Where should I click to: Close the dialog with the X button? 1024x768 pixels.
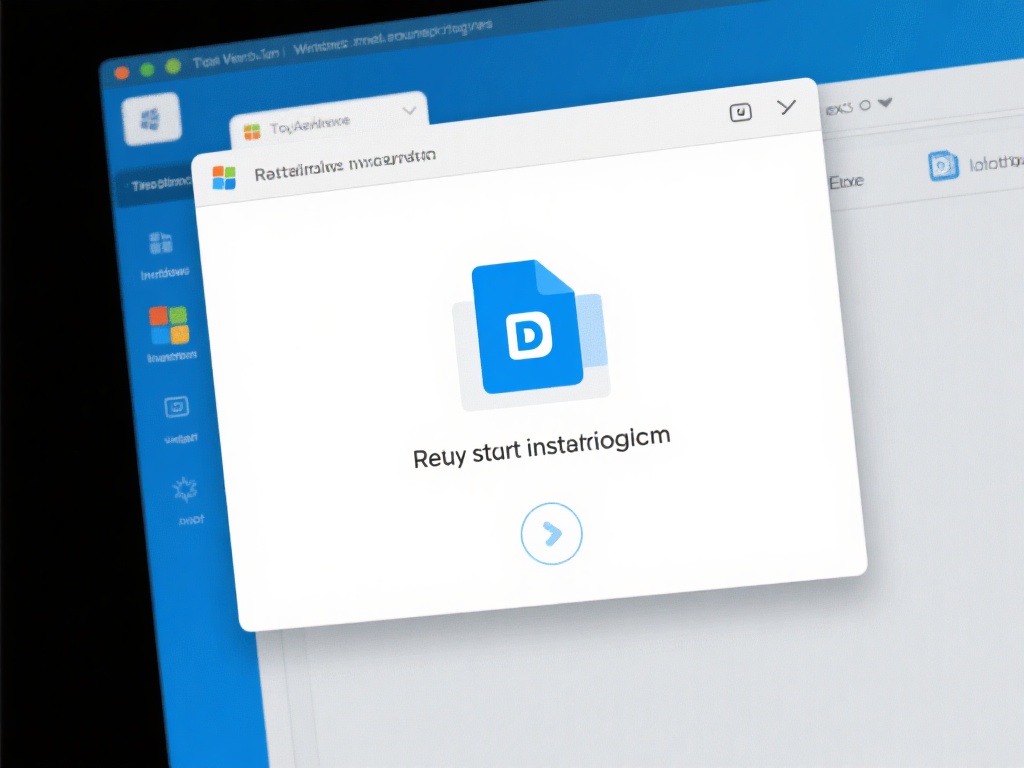[787, 108]
